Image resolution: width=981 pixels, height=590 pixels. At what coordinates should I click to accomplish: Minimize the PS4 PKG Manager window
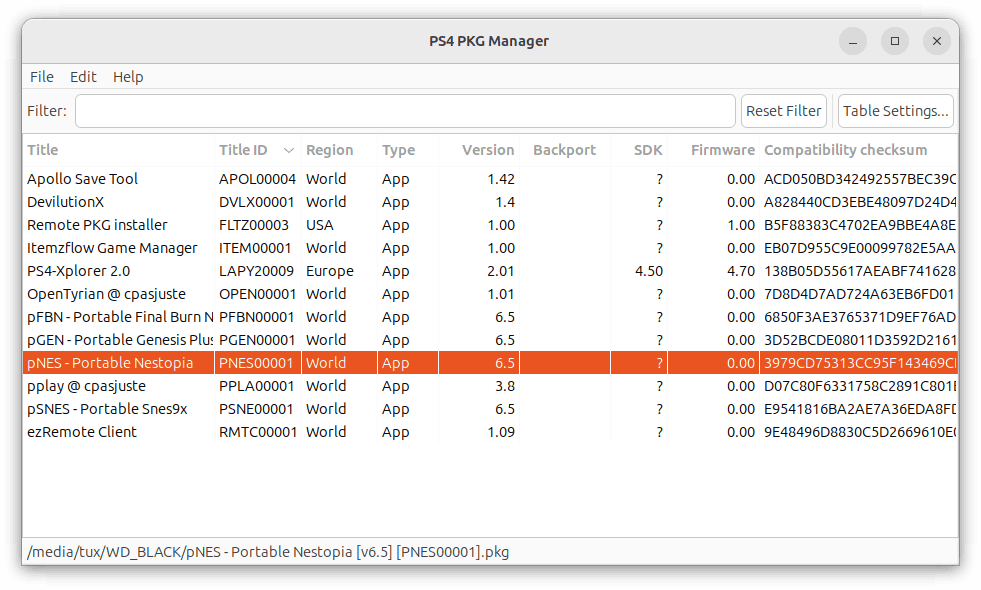pyautogui.click(x=853, y=41)
